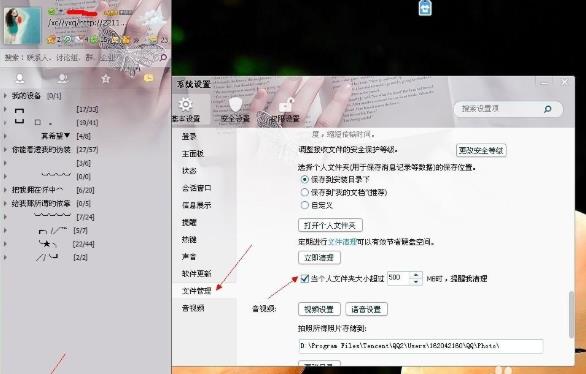The image size is (586, 374).
Task: Expand more app icons with the double arrow
Action: [136, 40]
